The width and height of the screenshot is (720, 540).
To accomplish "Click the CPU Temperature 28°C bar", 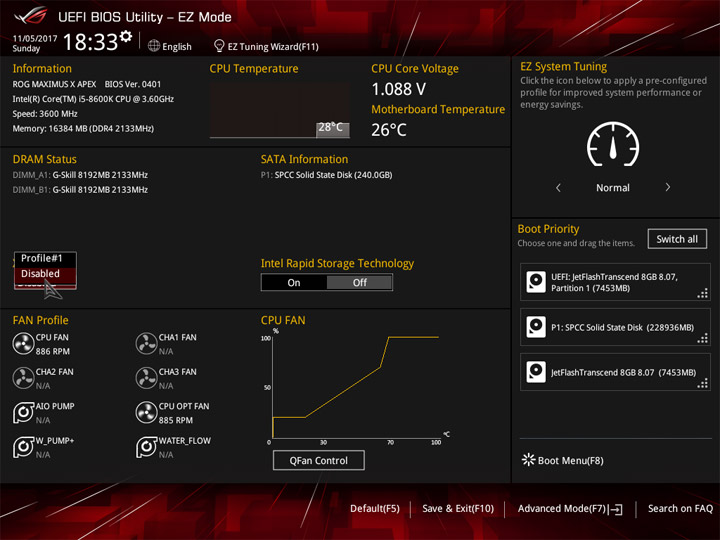I will [x=332, y=129].
